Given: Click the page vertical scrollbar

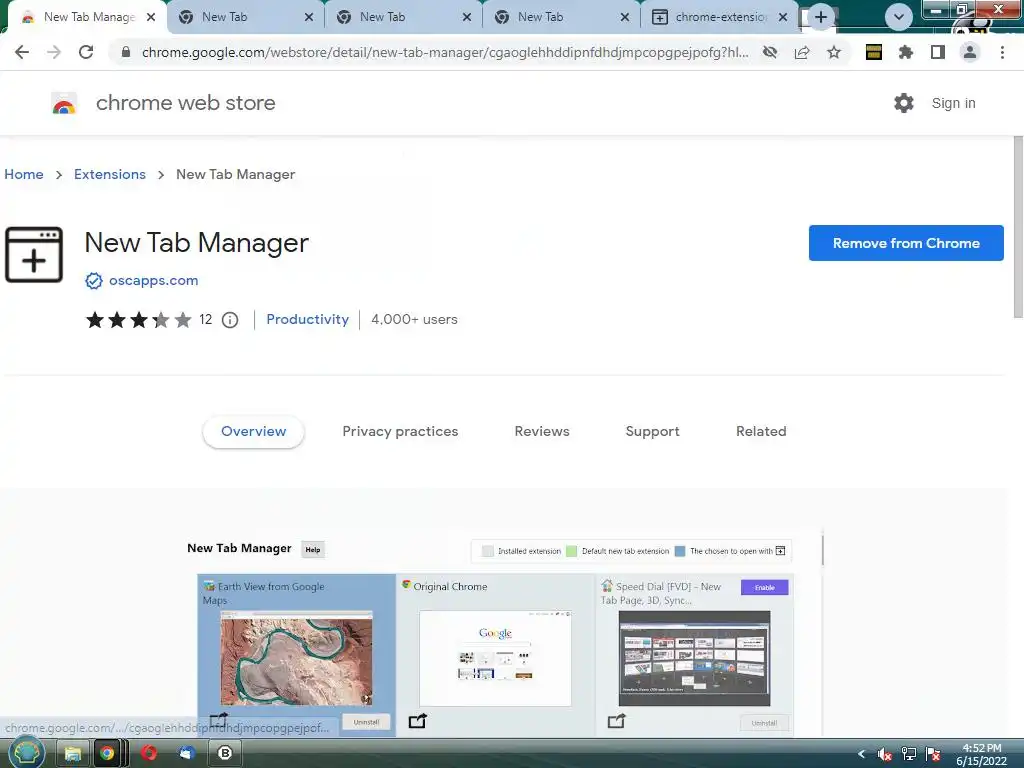Looking at the screenshot, I should (1017, 227).
